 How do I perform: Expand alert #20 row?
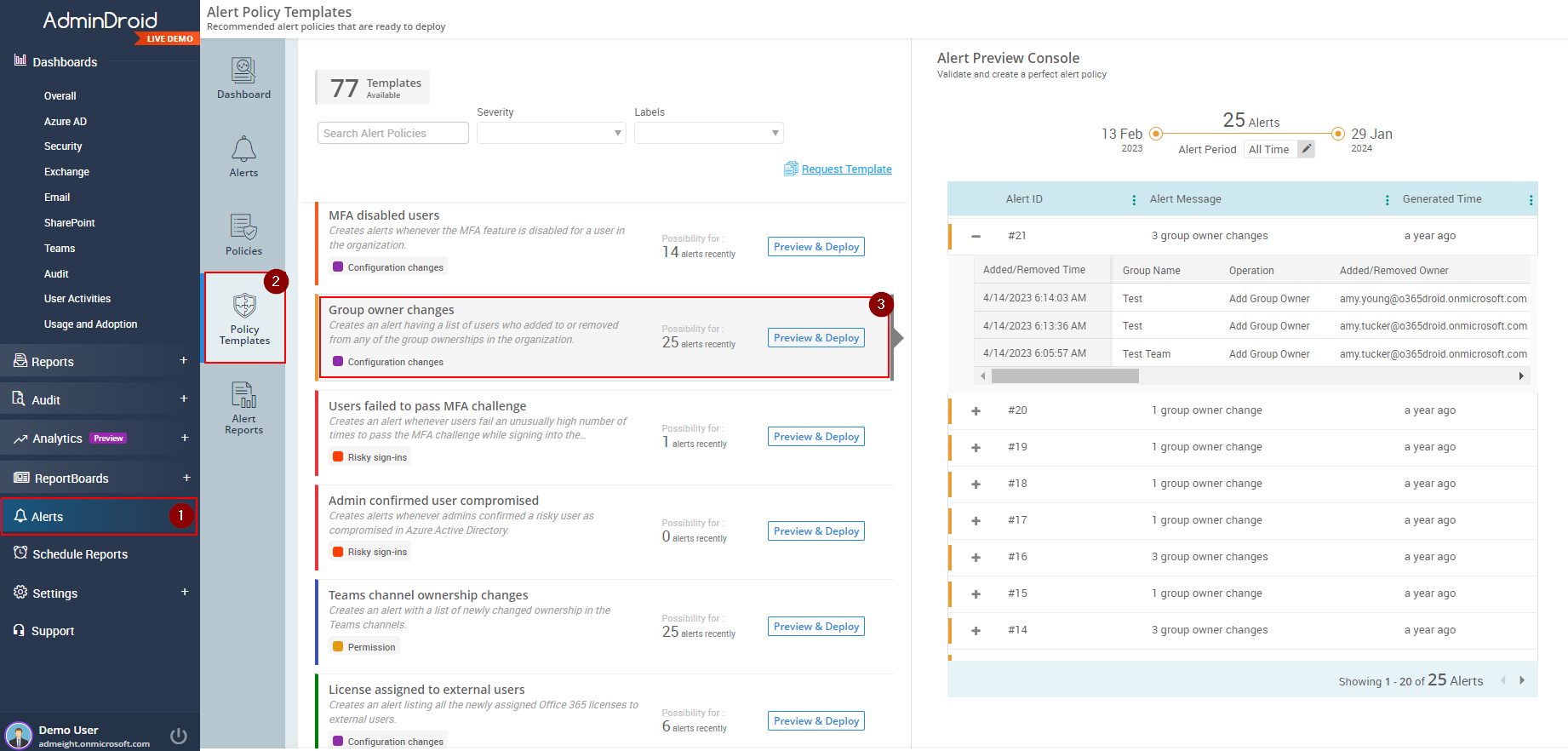pos(976,410)
